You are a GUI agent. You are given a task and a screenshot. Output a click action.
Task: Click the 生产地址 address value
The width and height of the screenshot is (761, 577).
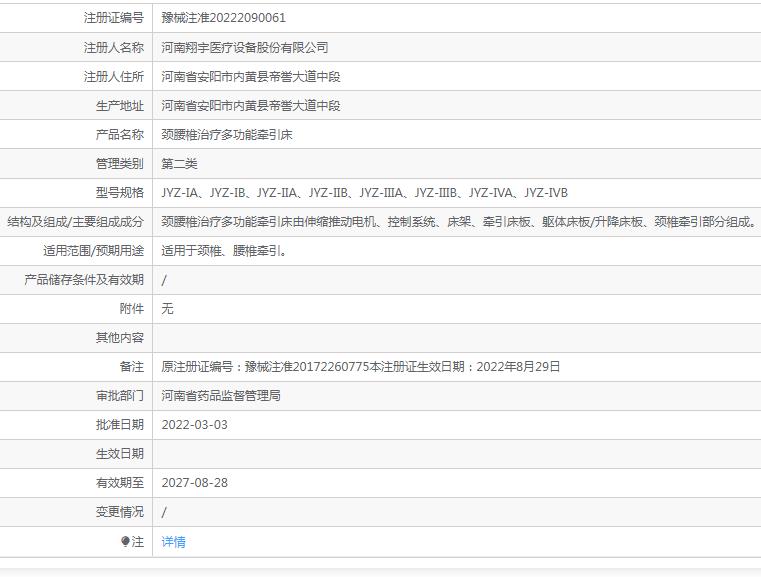click(x=250, y=105)
